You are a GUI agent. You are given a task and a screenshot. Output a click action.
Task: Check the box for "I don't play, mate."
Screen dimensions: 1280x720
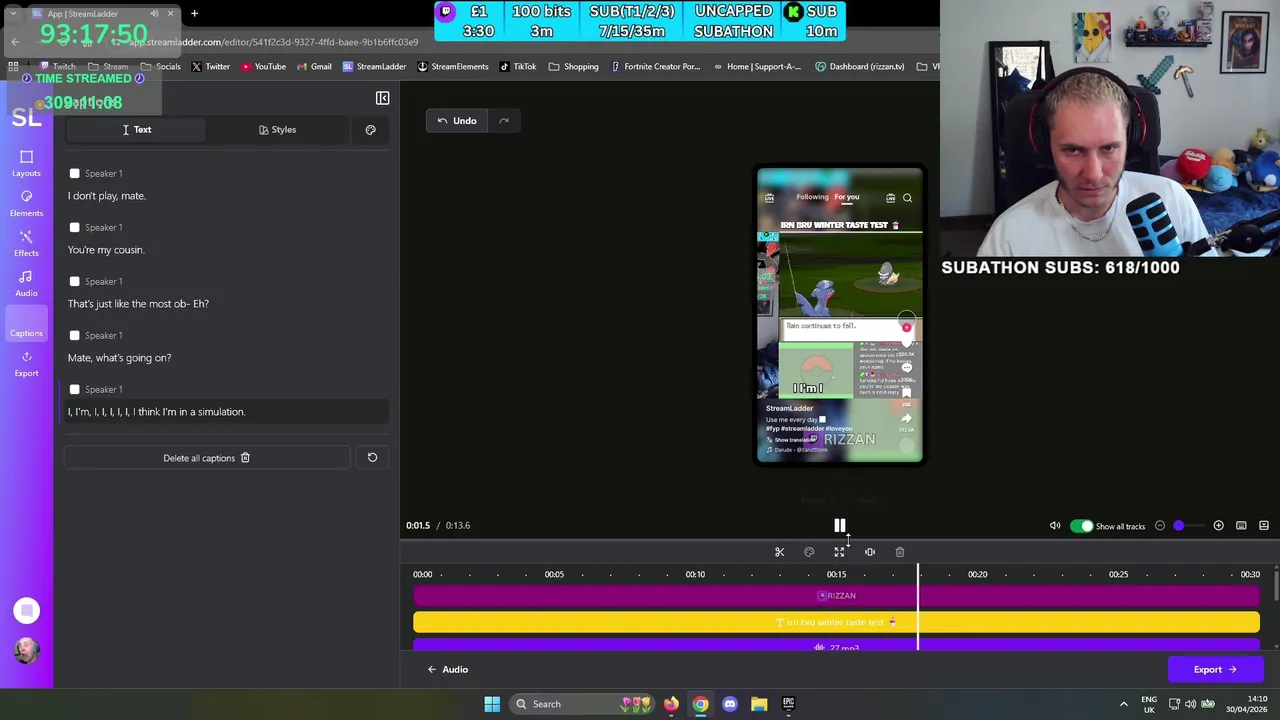point(74,174)
